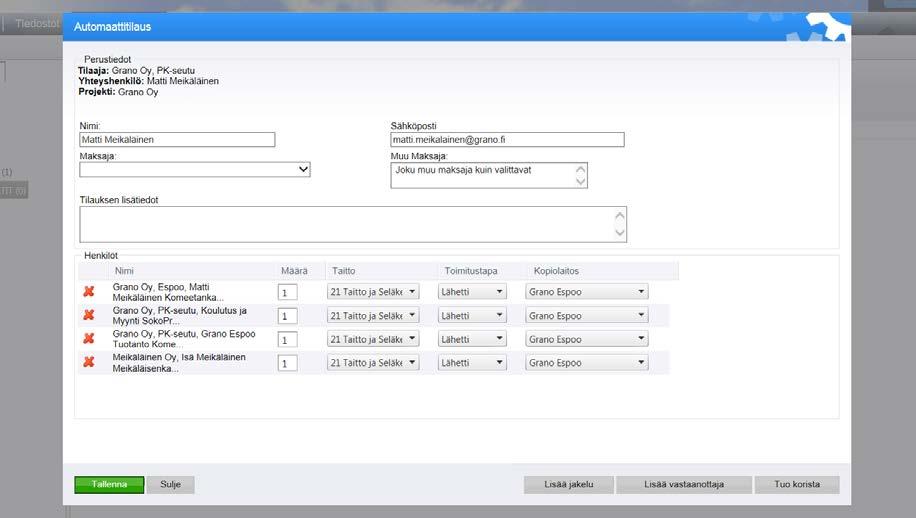Click the Määrä field for Isä Meikäläinen row

[287, 363]
